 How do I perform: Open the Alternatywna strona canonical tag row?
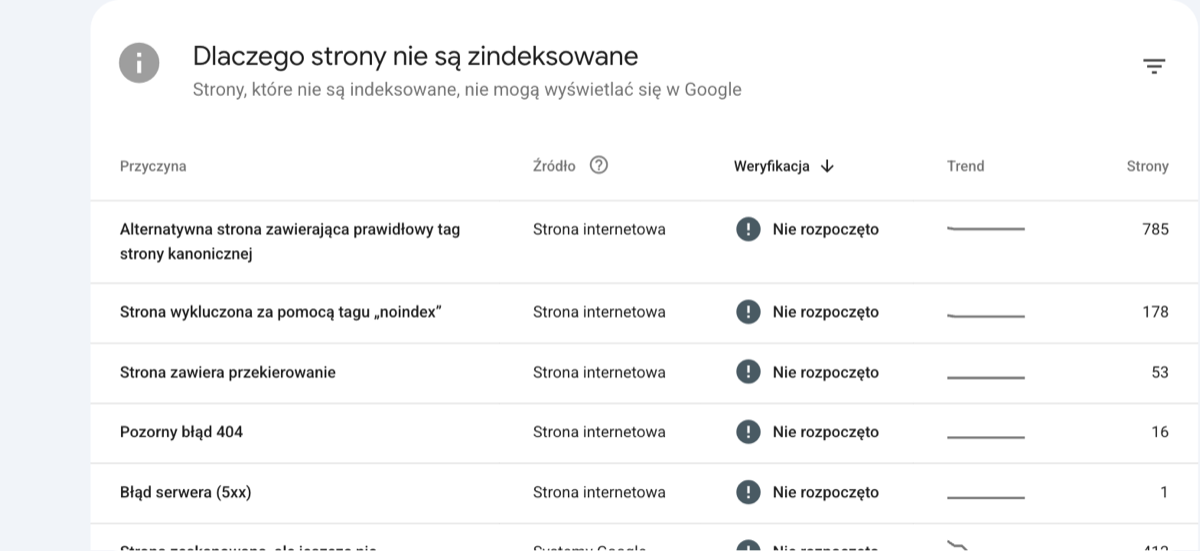[x=645, y=242]
